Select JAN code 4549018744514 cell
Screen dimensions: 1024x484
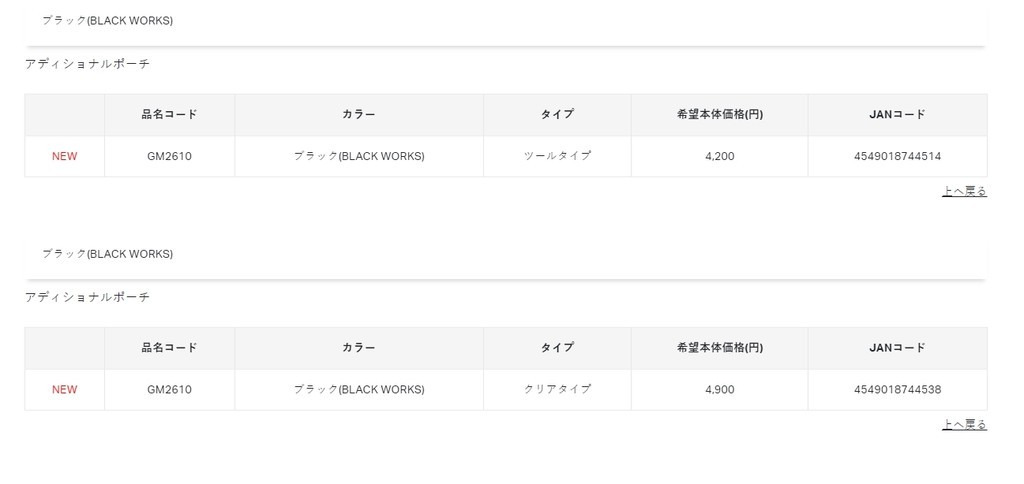[x=898, y=156]
